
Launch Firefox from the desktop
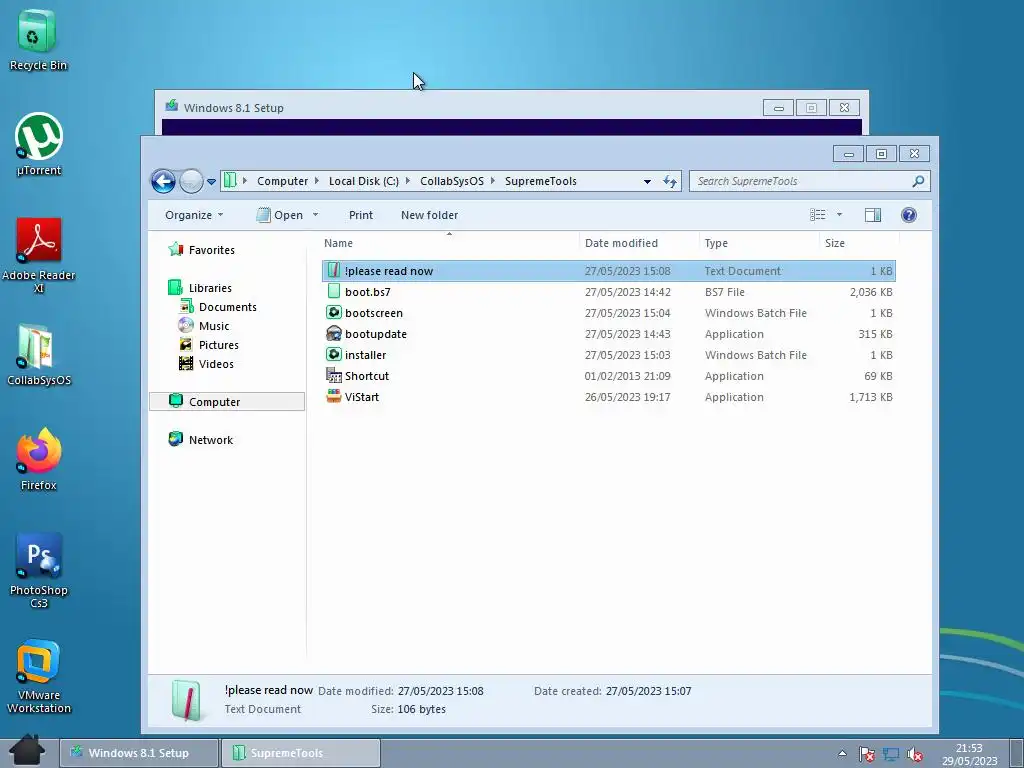pos(39,459)
